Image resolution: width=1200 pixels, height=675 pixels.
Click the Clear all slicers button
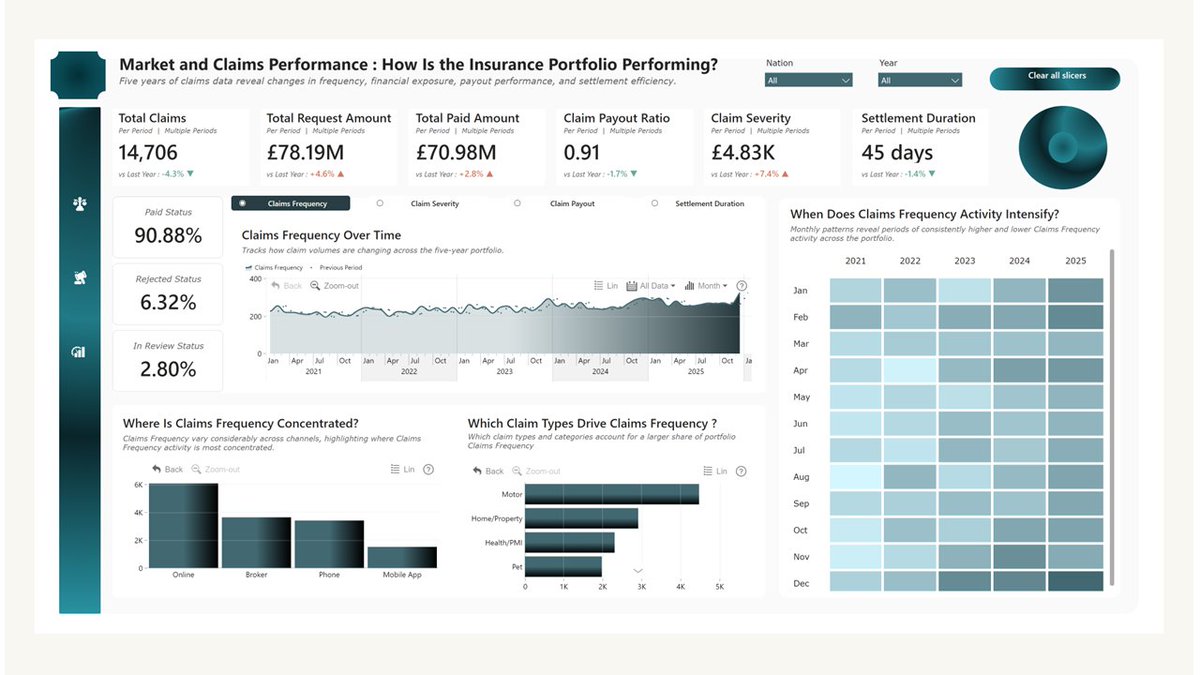(1055, 78)
